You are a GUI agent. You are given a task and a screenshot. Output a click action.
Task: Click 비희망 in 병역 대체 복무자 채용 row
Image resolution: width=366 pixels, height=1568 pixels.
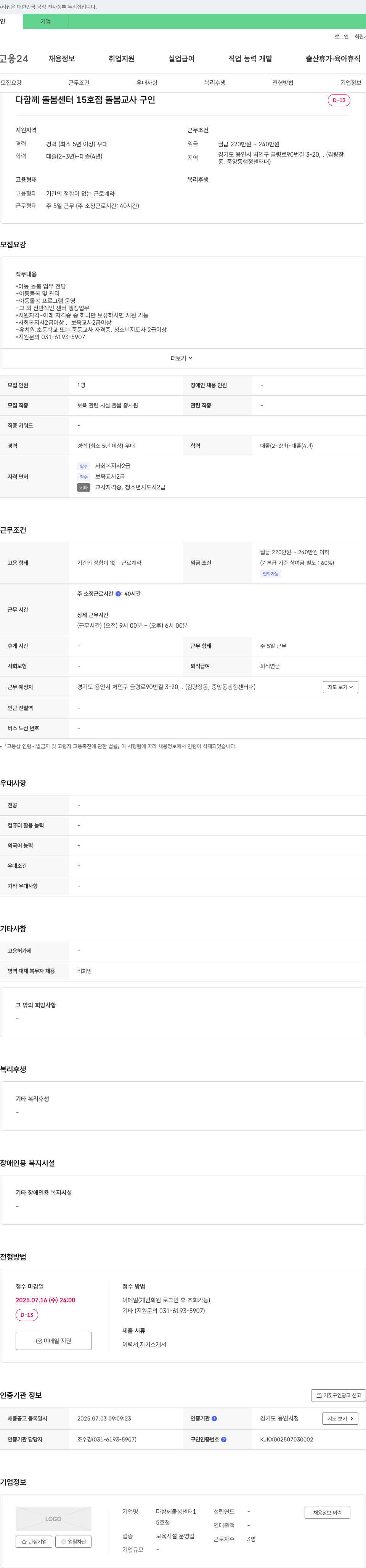(85, 971)
